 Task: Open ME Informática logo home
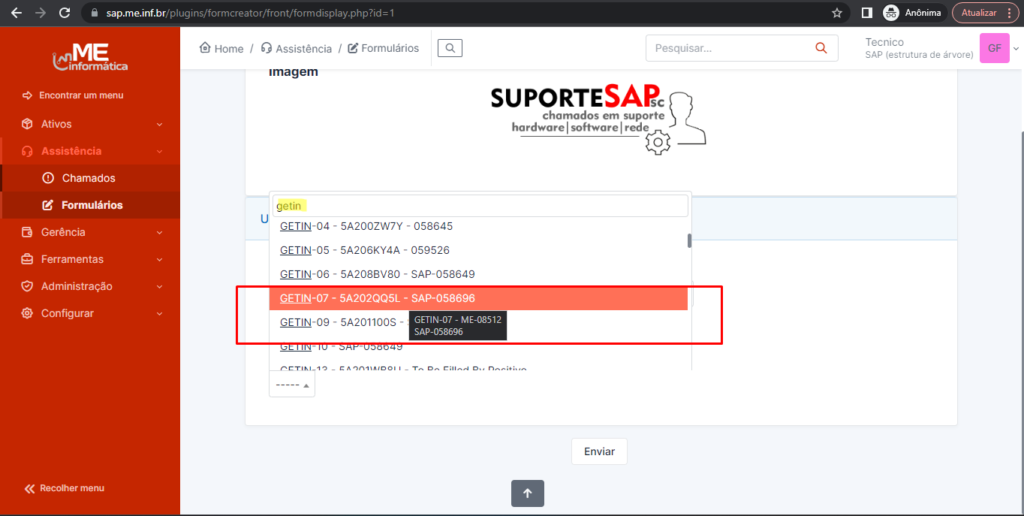pos(90,57)
